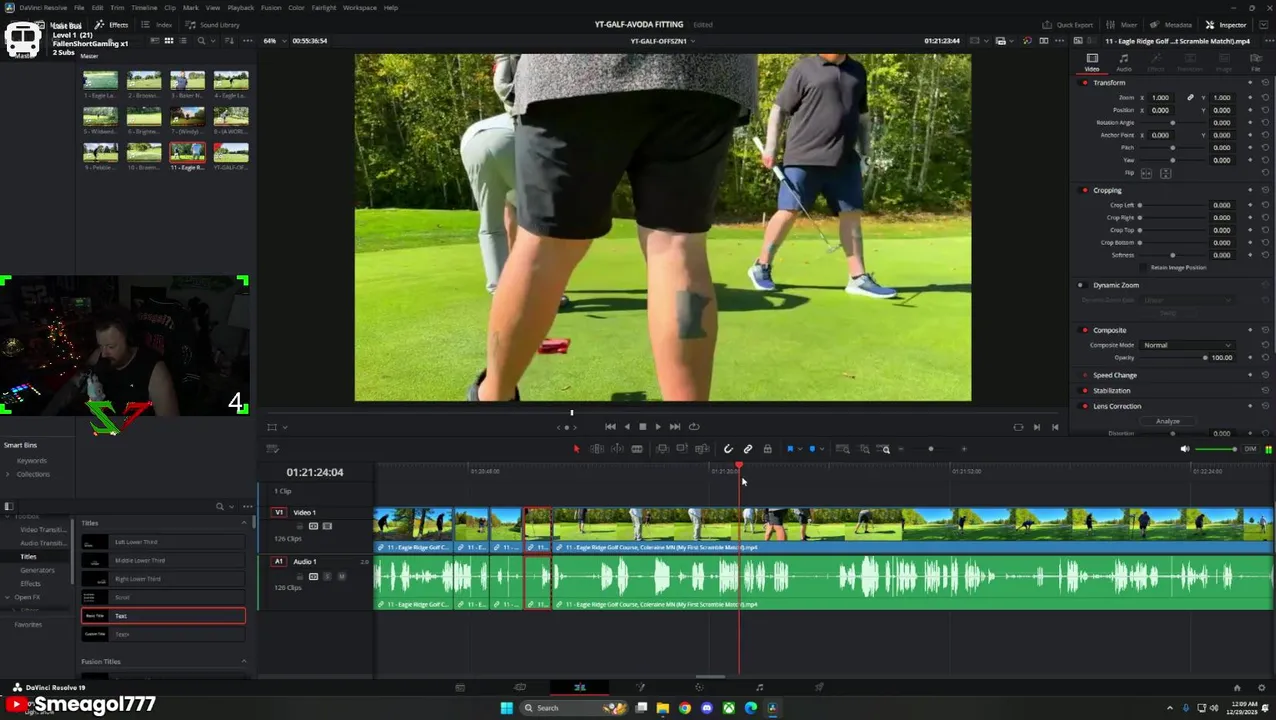1276x720 pixels.
Task: Toggle loop playback
Action: pyautogui.click(x=694, y=427)
